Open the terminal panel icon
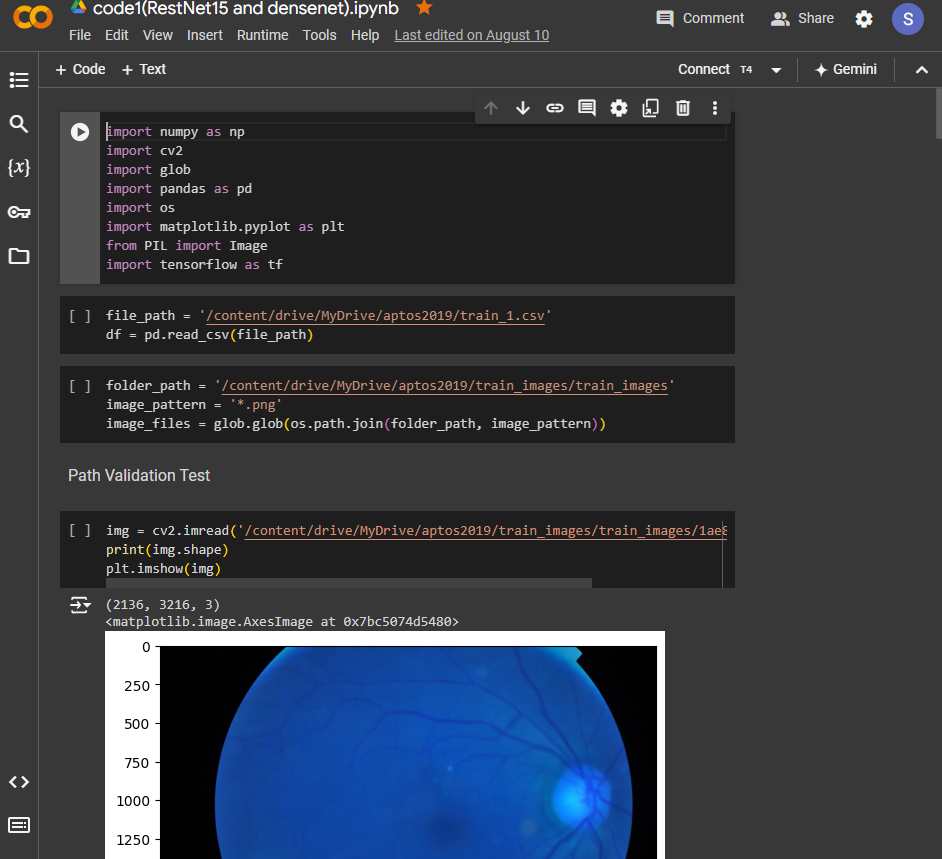Image resolution: width=942 pixels, height=859 pixels. pyautogui.click(x=19, y=825)
